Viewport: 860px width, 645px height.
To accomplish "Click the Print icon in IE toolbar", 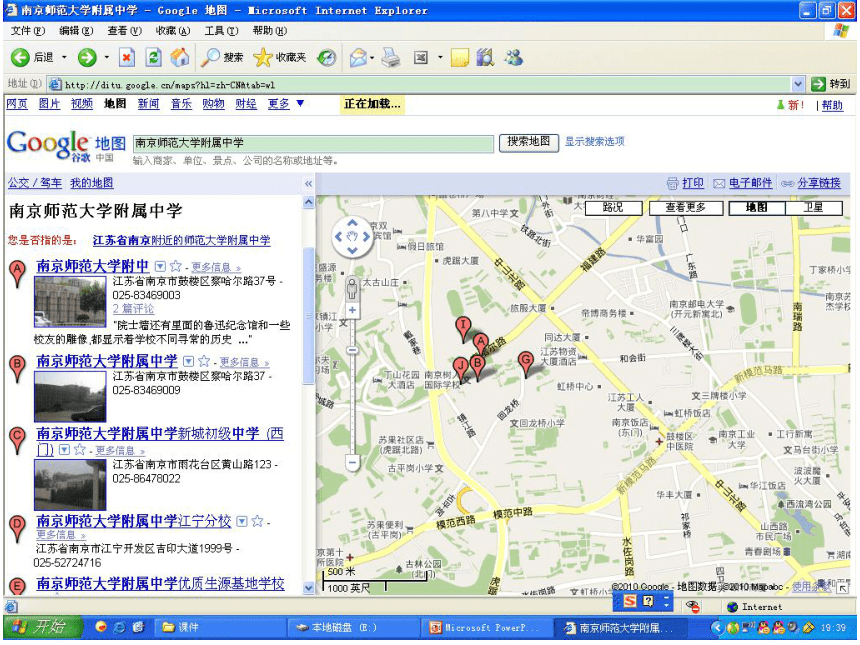I will pos(391,57).
